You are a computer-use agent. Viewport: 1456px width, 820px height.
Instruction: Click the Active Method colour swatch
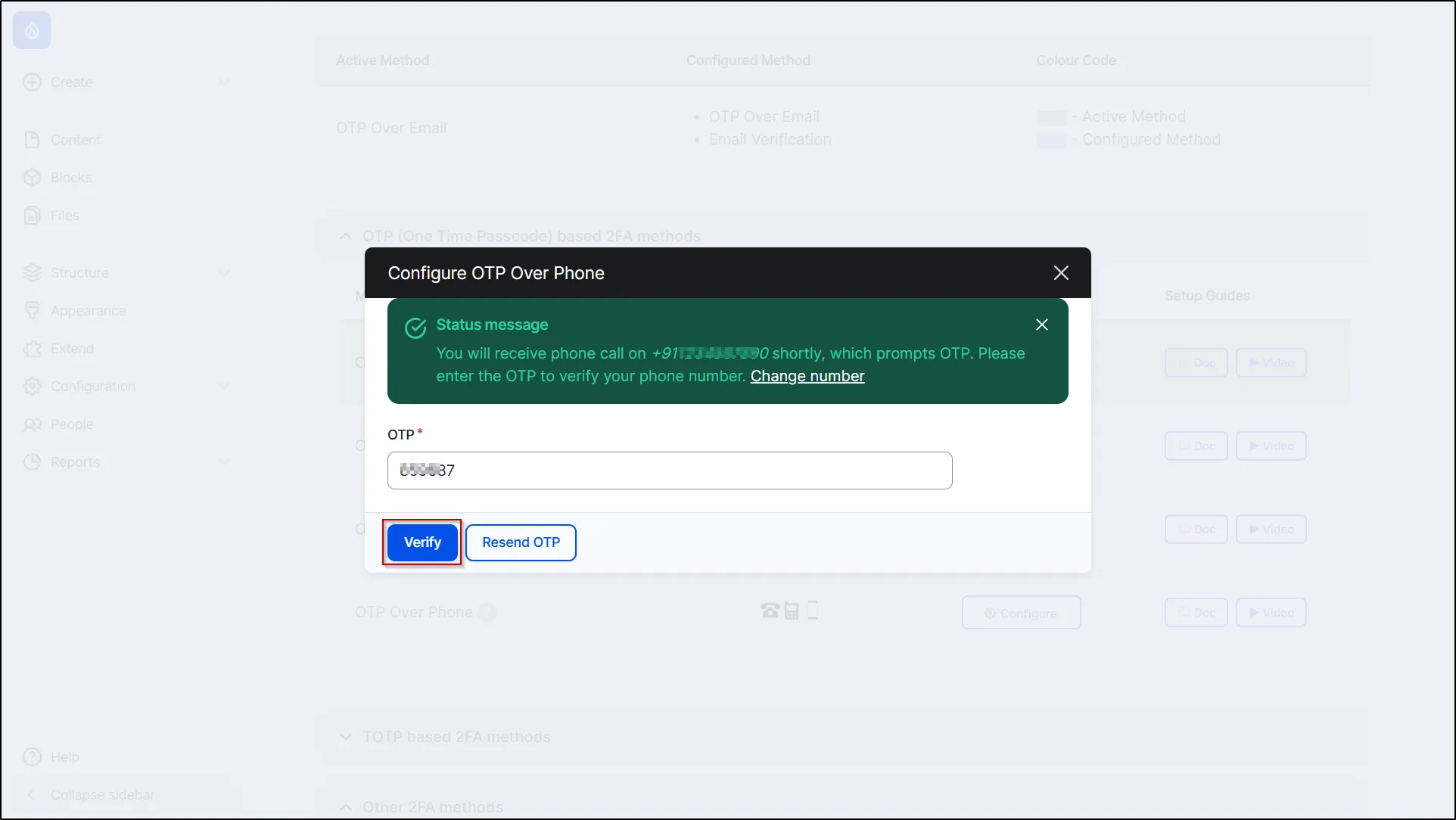tap(1051, 118)
